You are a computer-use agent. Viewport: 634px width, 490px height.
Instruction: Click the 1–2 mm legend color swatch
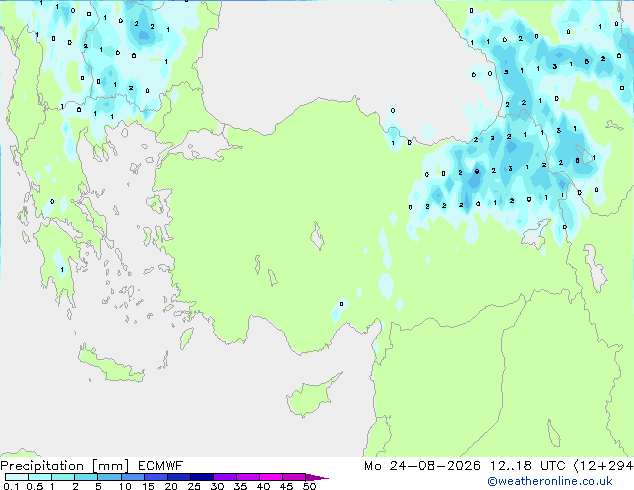point(63,477)
